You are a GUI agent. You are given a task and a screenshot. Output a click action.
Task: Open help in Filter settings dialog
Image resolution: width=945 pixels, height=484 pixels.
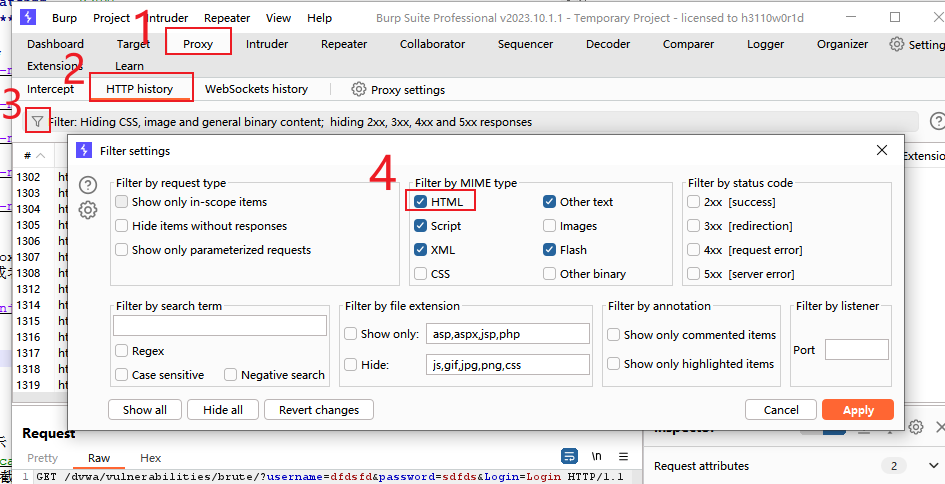point(88,185)
